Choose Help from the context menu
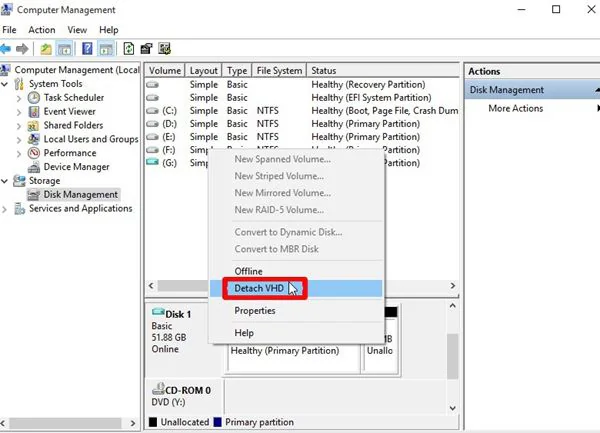The image size is (600, 433). coord(296,333)
